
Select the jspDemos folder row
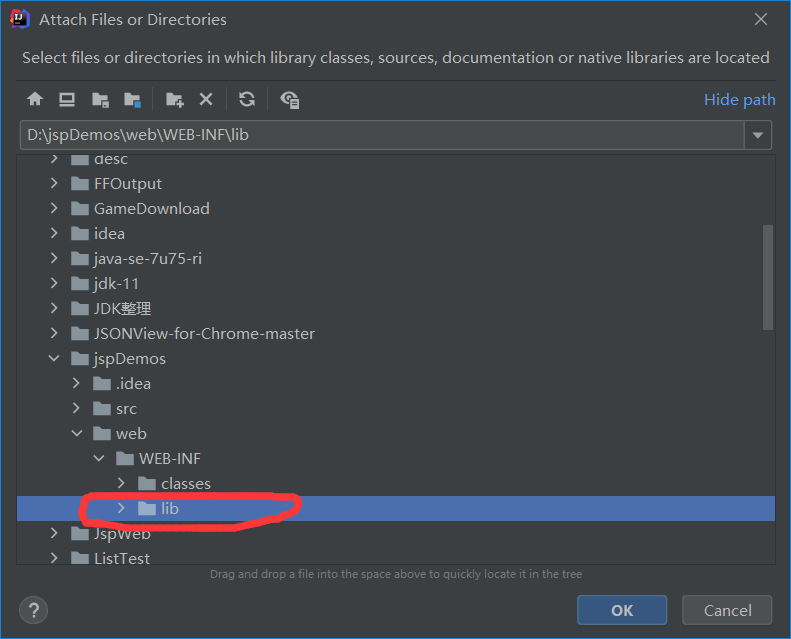pos(396,359)
